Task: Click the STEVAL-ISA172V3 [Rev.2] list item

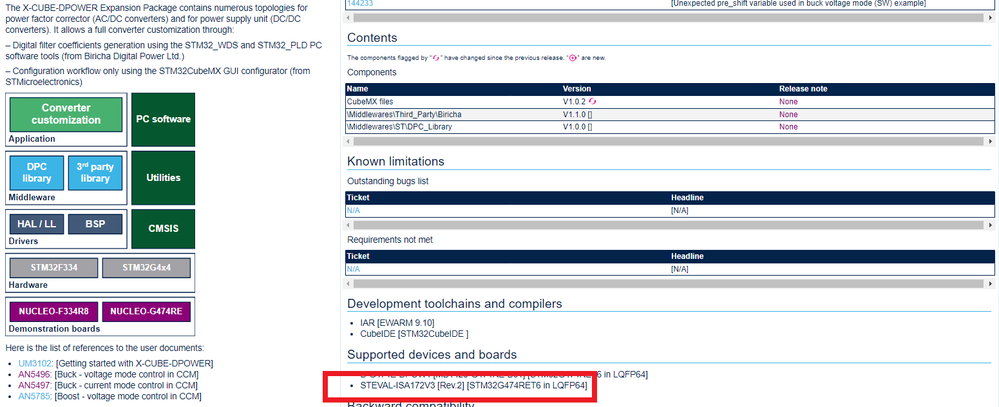Action: (x=473, y=386)
